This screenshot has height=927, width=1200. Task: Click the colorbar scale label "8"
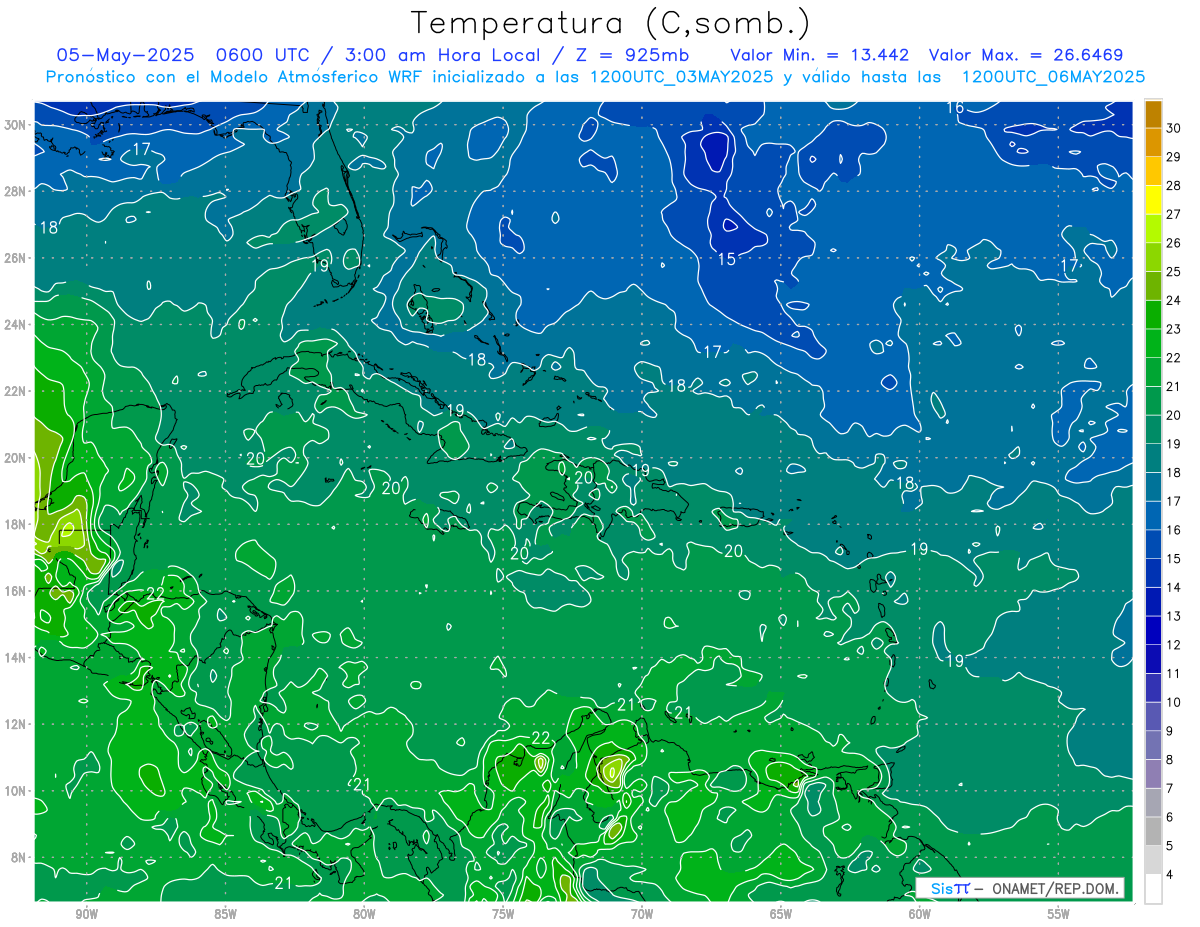pos(1171,759)
